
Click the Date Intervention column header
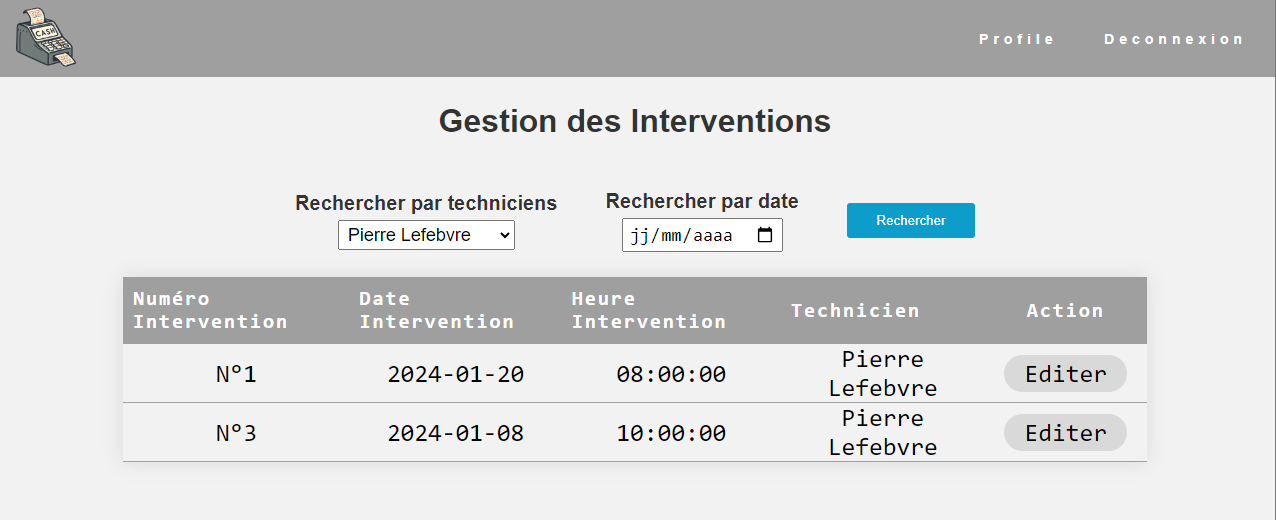[x=436, y=310]
